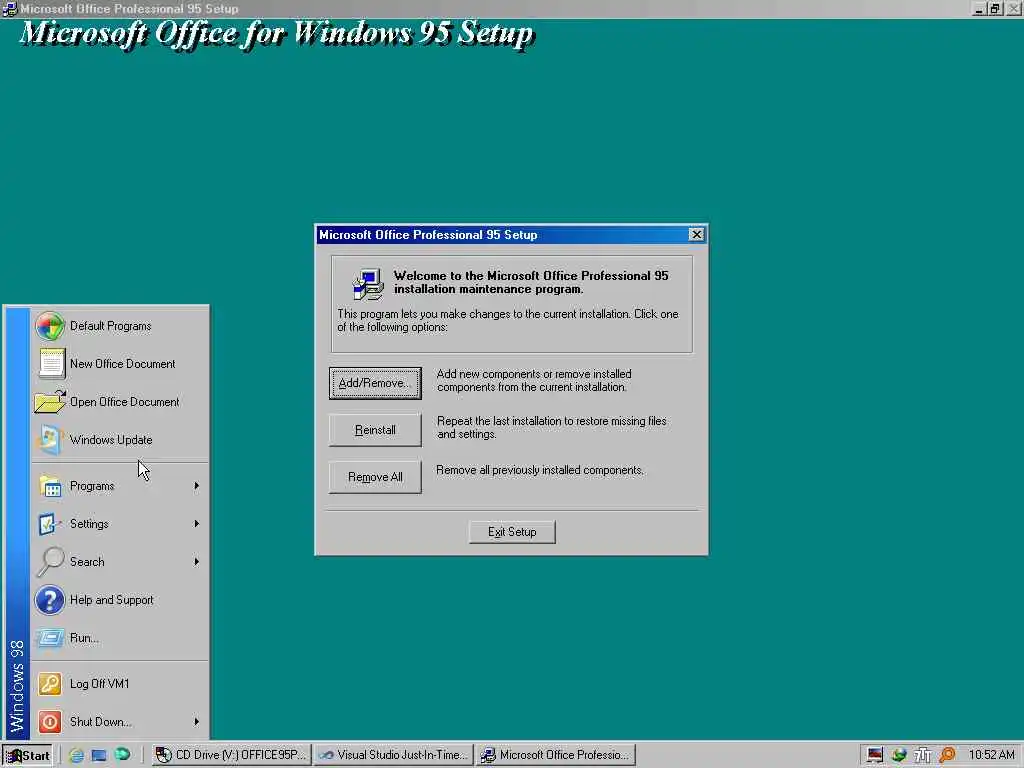This screenshot has height=768, width=1024.
Task: Click the Remove All button
Action: pyautogui.click(x=375, y=477)
